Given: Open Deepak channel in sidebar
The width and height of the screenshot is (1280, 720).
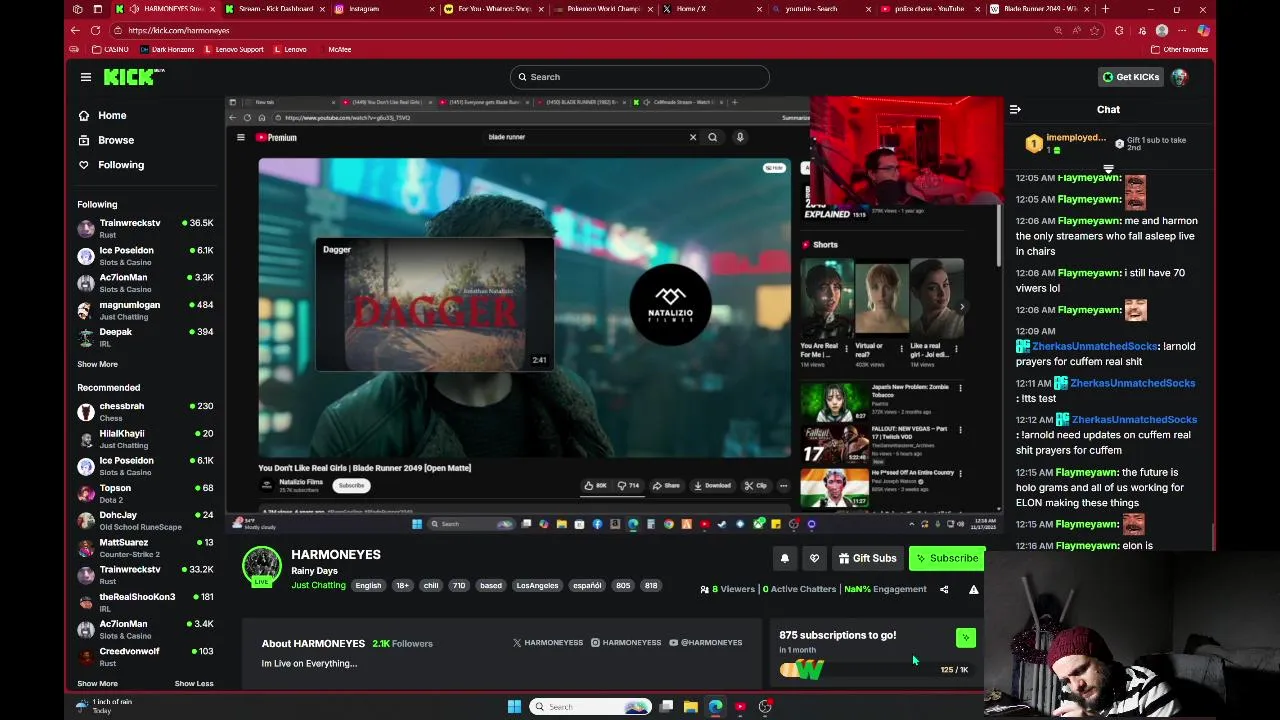Looking at the screenshot, I should [146, 338].
